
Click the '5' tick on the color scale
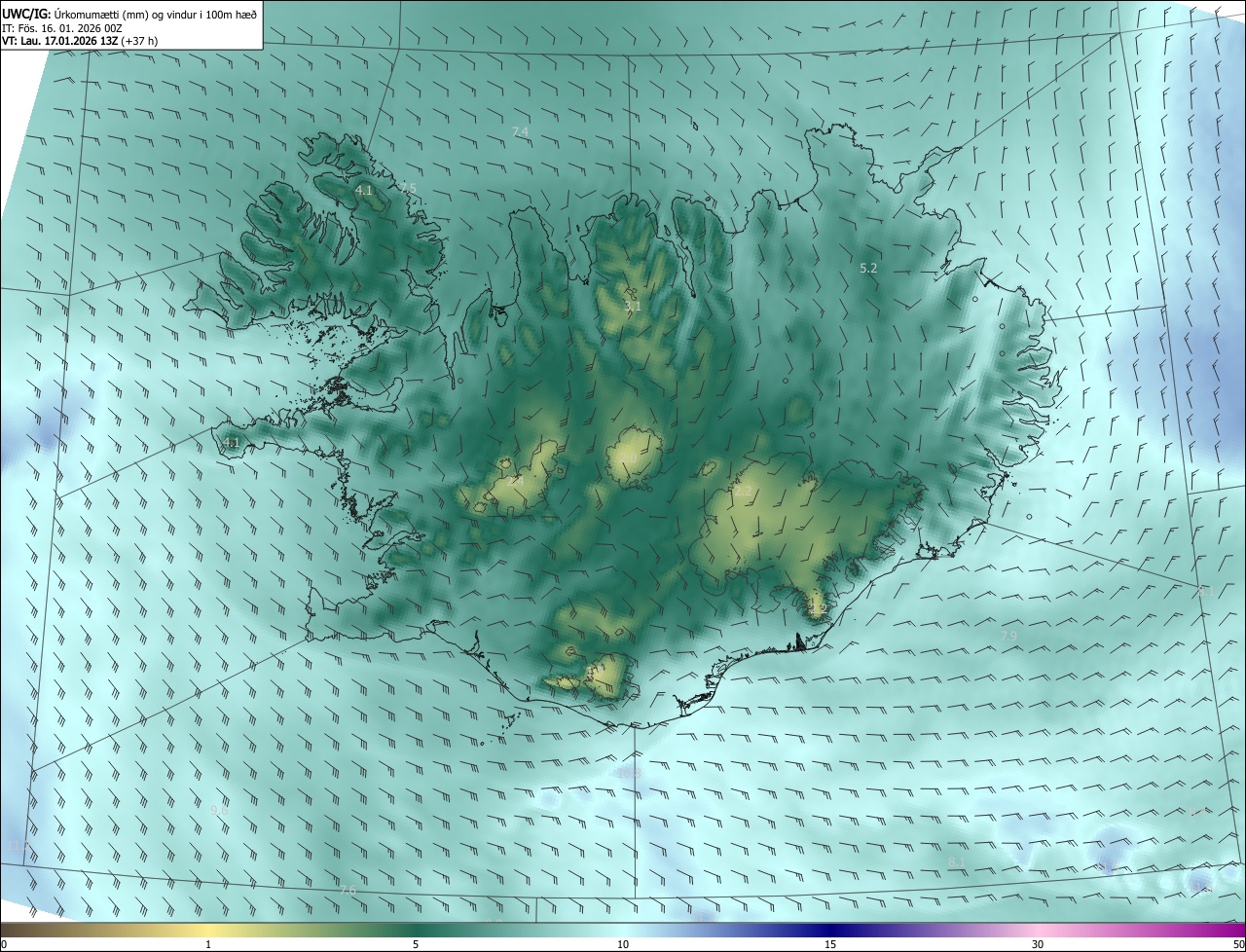pyautogui.click(x=416, y=944)
